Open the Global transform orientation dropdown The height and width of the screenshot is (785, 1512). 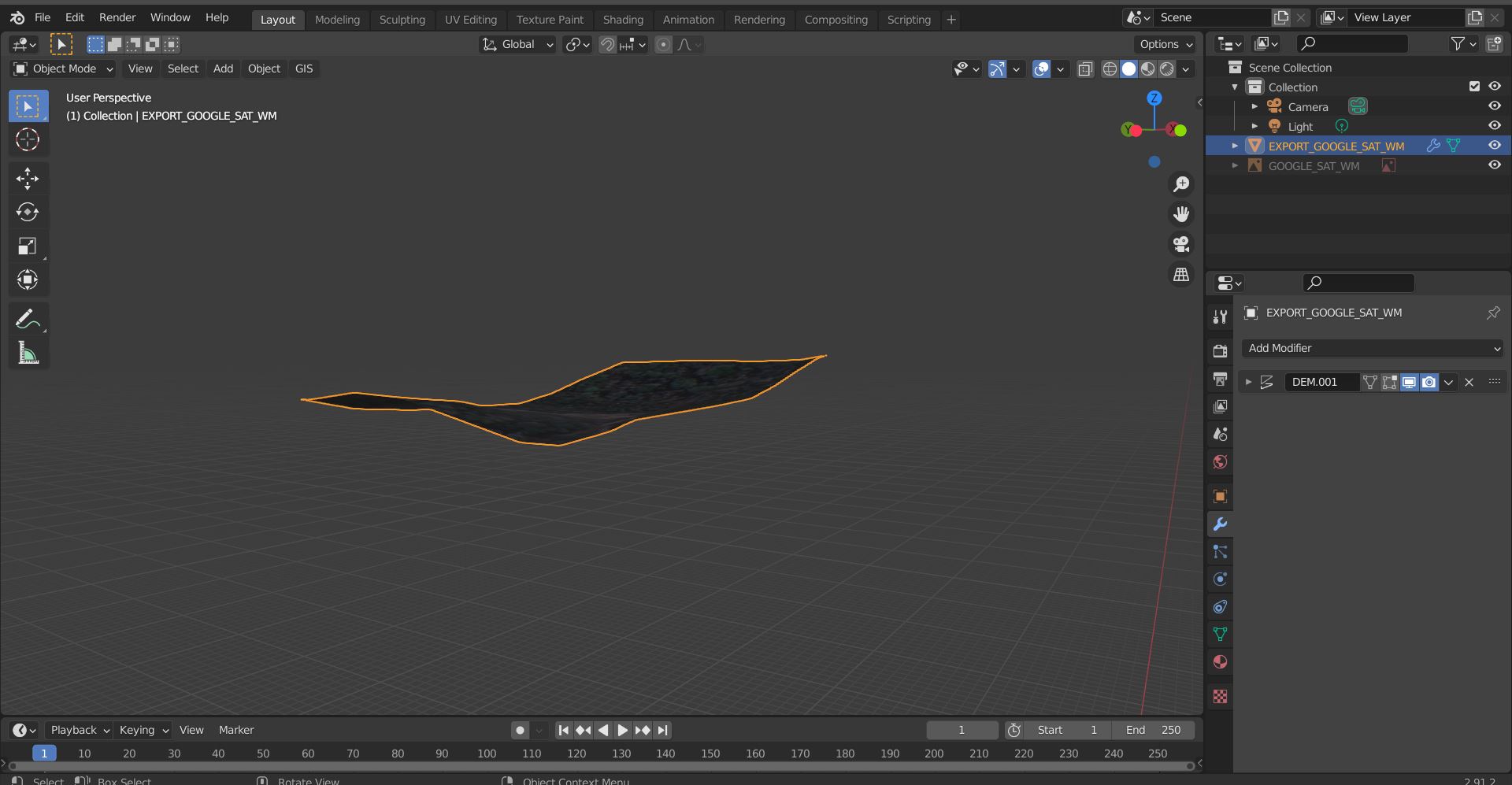pos(518,45)
